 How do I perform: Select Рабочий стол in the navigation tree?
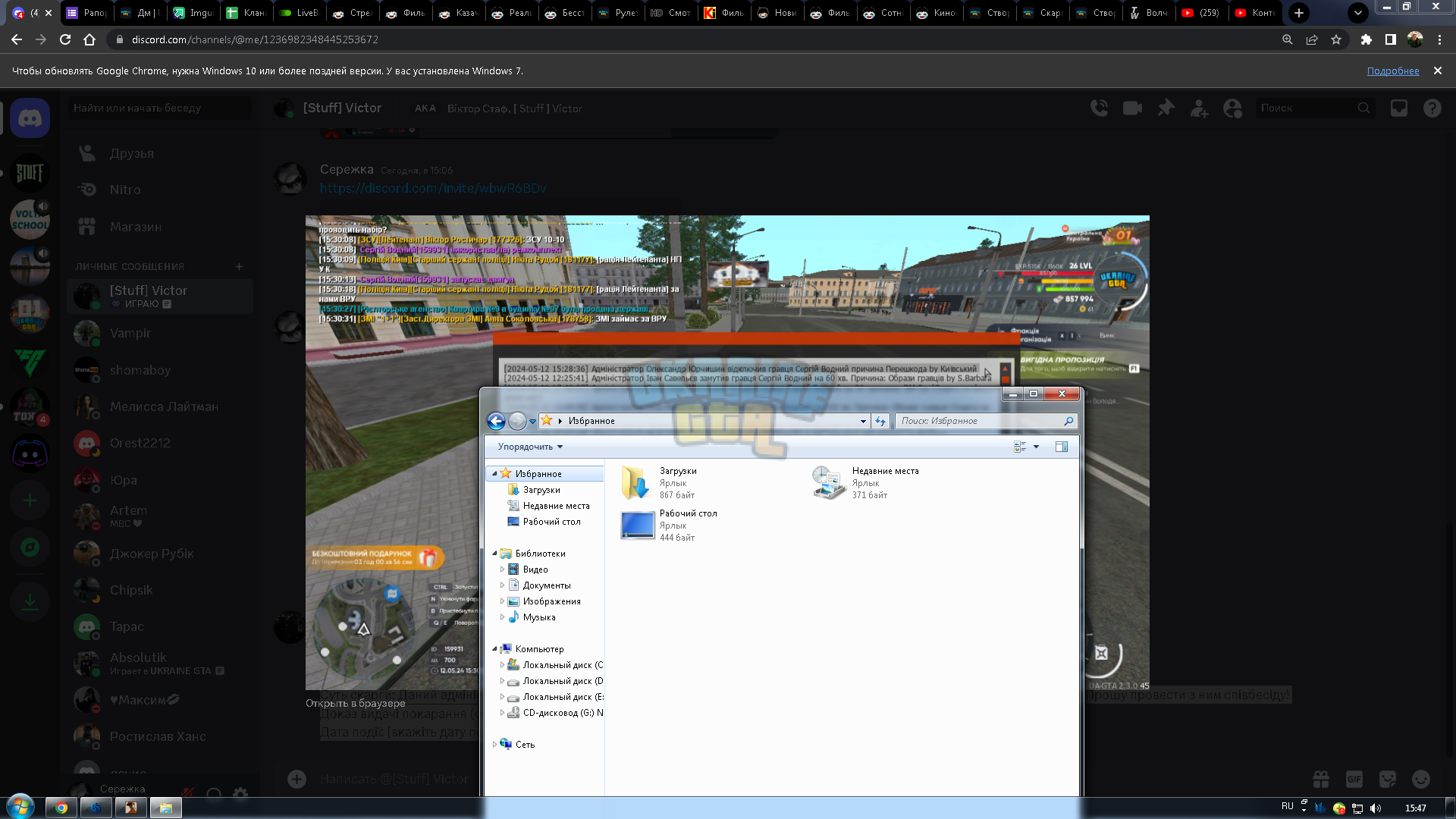[x=551, y=522]
